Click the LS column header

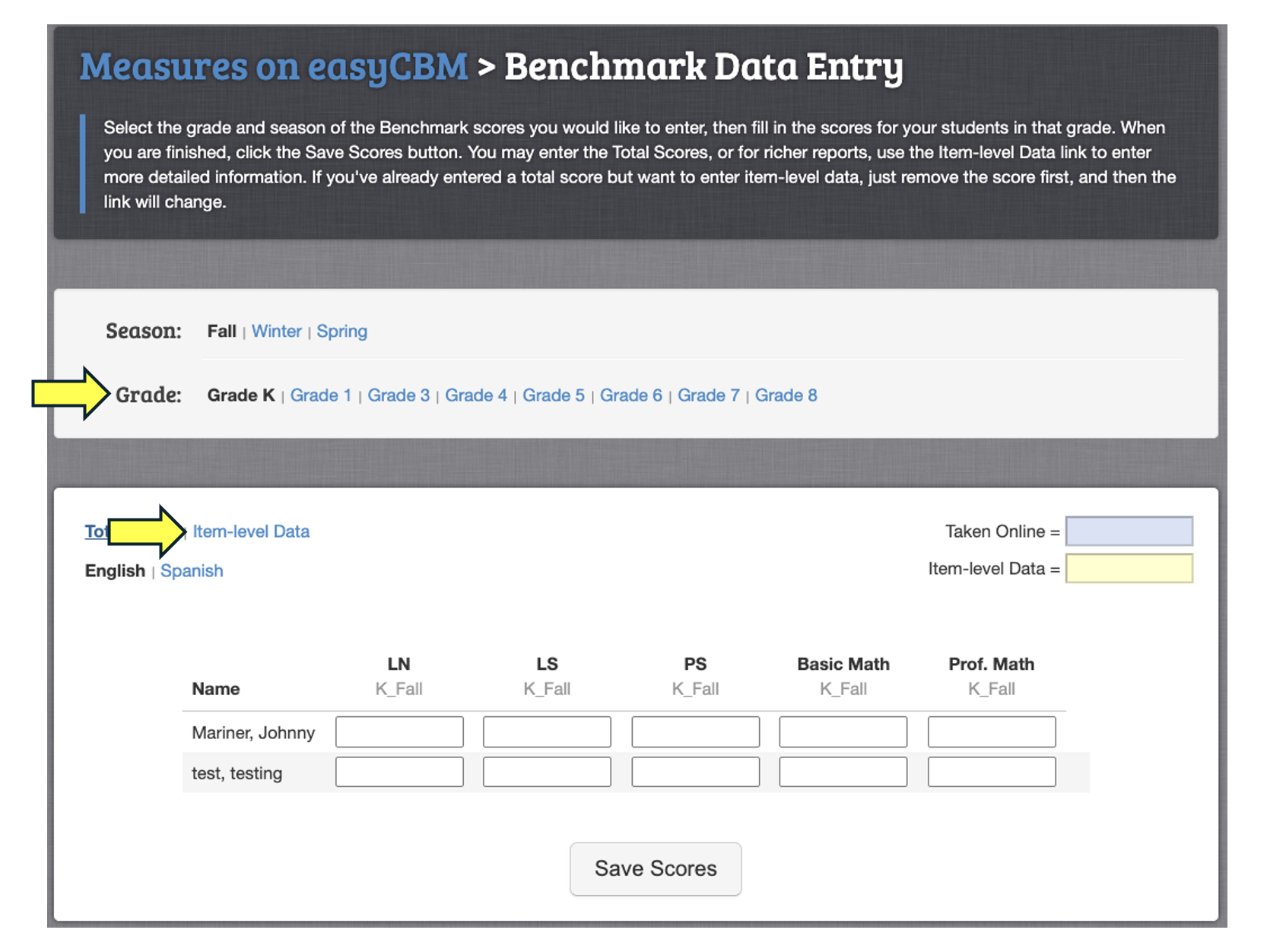pos(547,664)
